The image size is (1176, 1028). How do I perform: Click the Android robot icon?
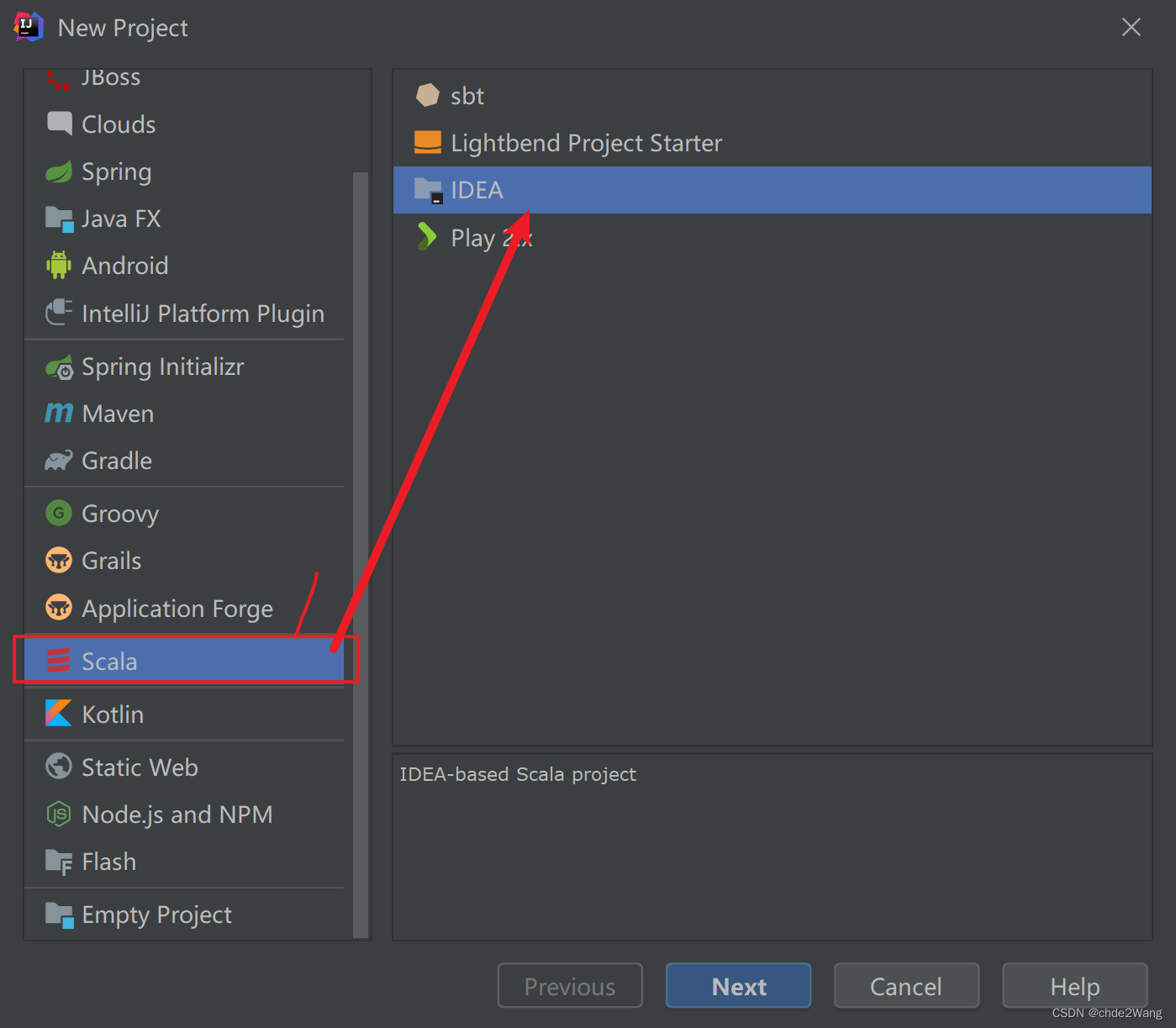pos(59,266)
